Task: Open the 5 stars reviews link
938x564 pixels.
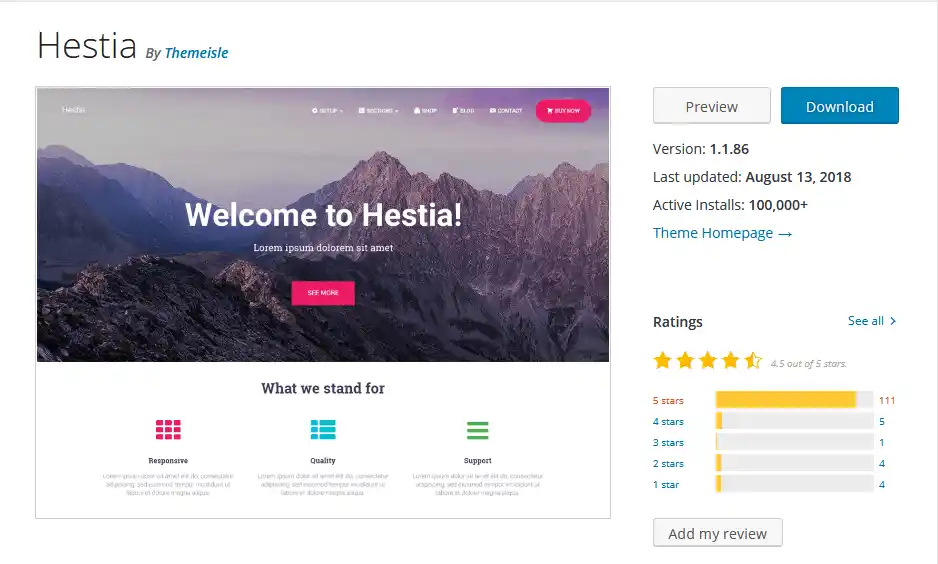Action: [668, 400]
